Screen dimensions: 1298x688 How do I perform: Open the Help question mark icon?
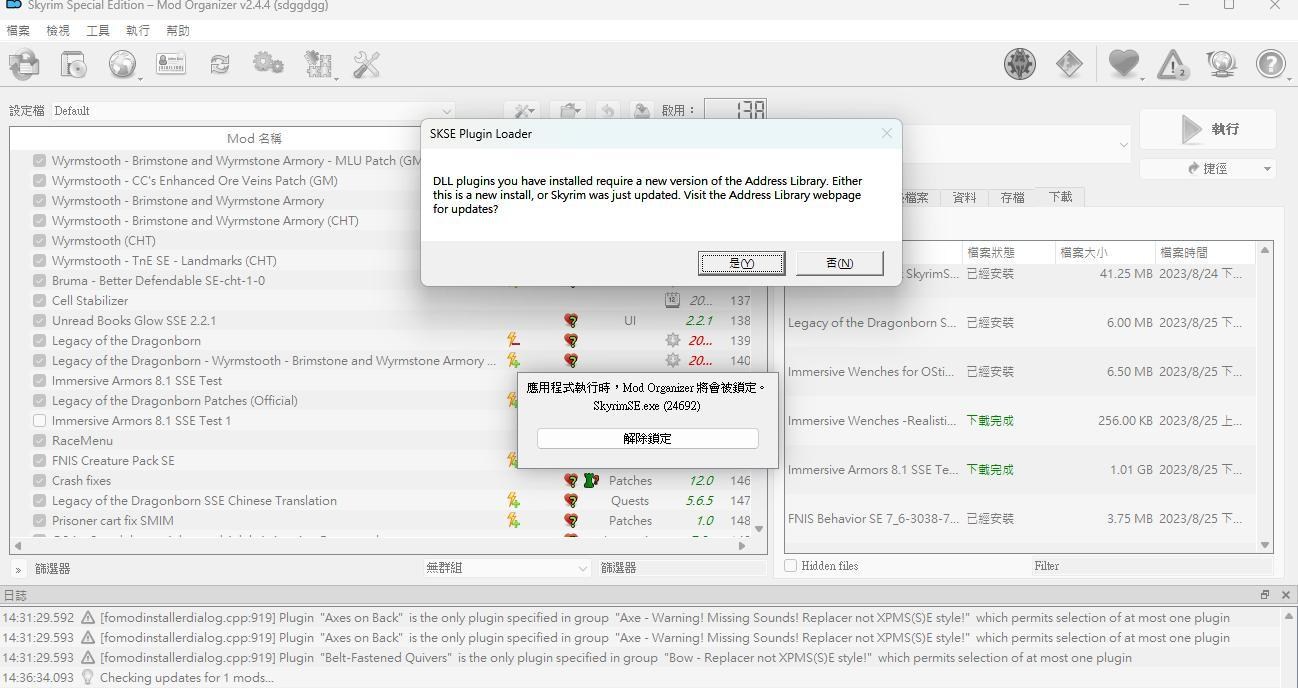tap(1271, 65)
